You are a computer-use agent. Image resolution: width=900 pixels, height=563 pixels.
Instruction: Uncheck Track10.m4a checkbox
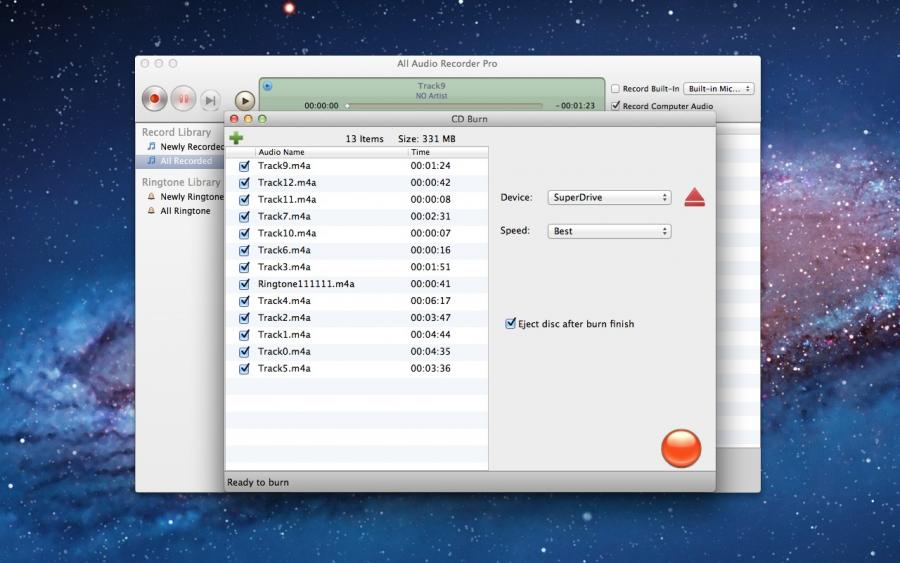[x=245, y=234]
